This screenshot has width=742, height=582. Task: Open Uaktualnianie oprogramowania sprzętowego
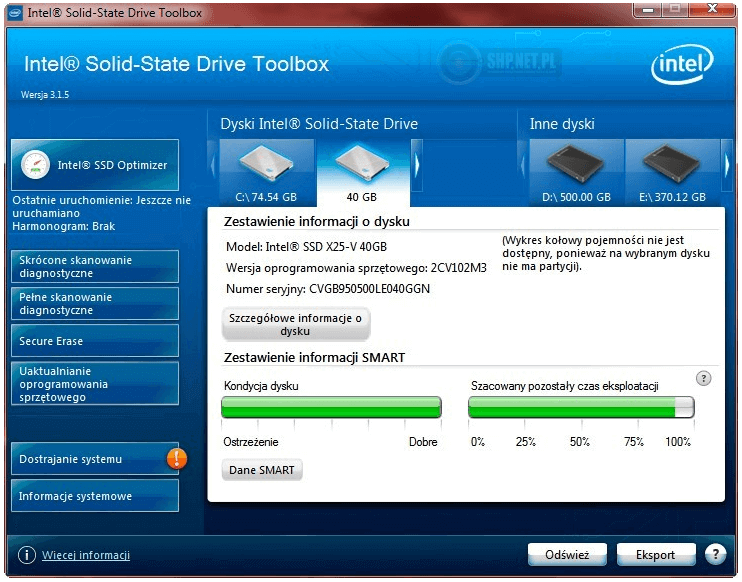[x=95, y=384]
